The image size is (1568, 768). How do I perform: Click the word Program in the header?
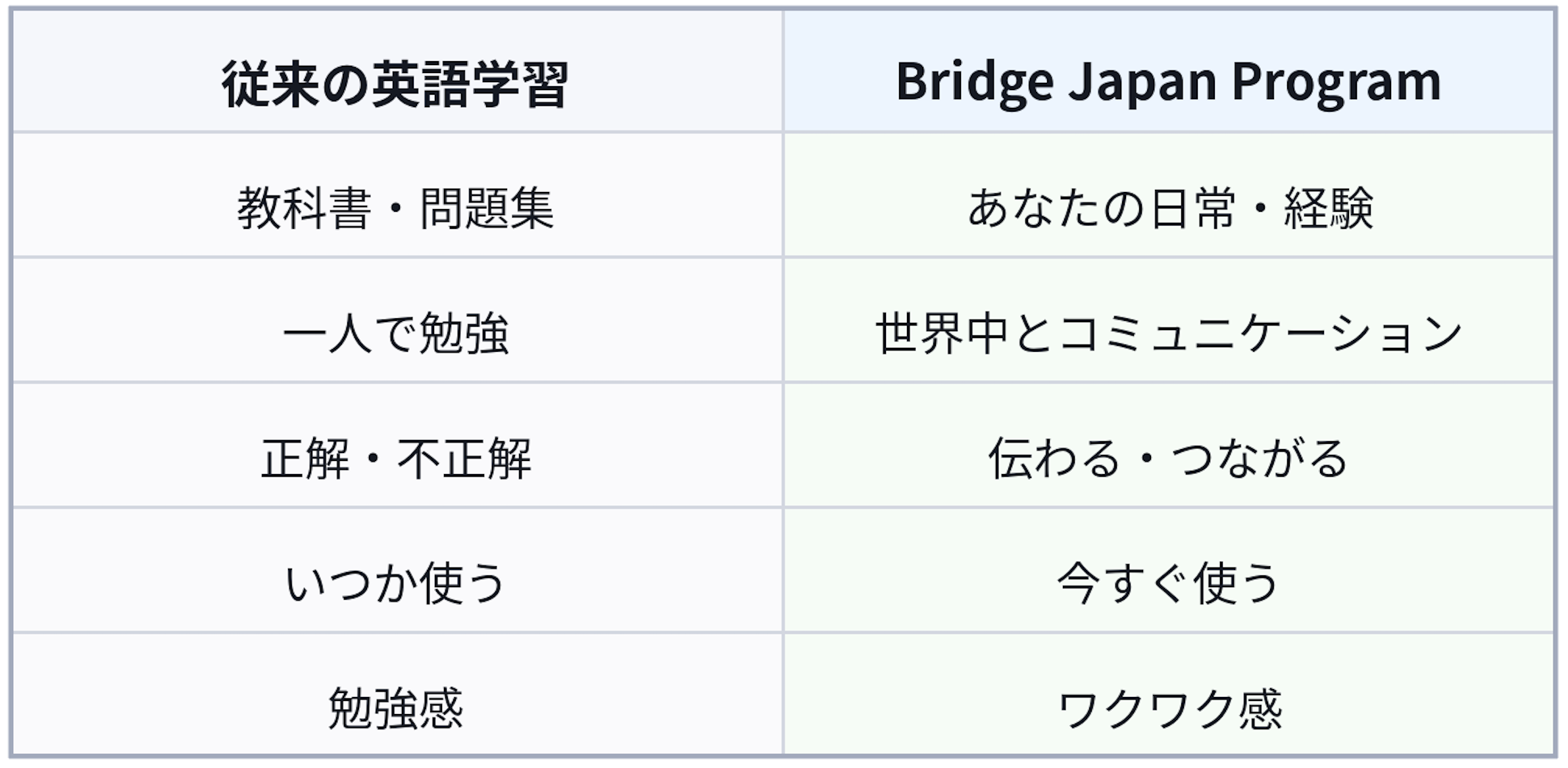click(1336, 83)
